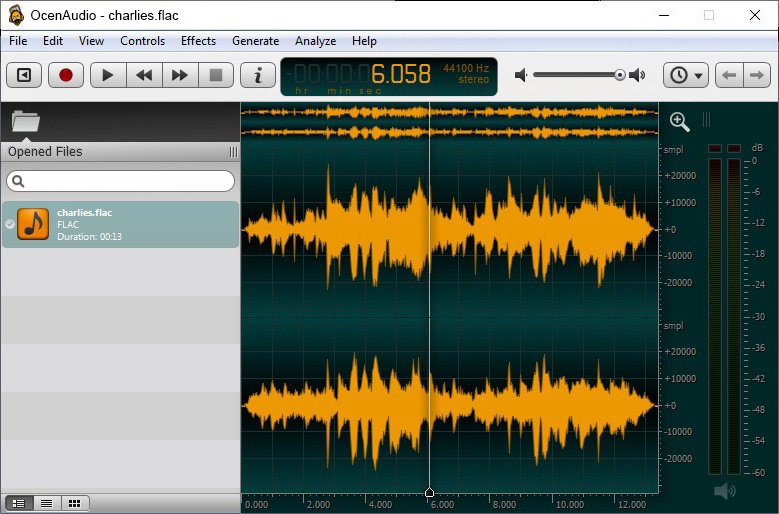779x514 pixels.
Task: Click the Record button
Action: click(x=66, y=75)
